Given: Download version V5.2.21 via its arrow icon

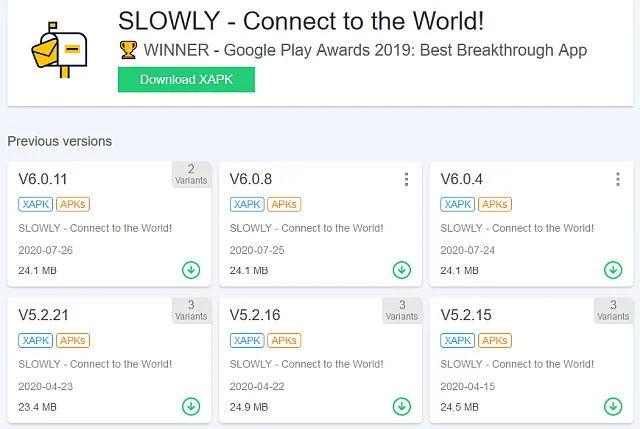Looking at the screenshot, I should 191,406.
